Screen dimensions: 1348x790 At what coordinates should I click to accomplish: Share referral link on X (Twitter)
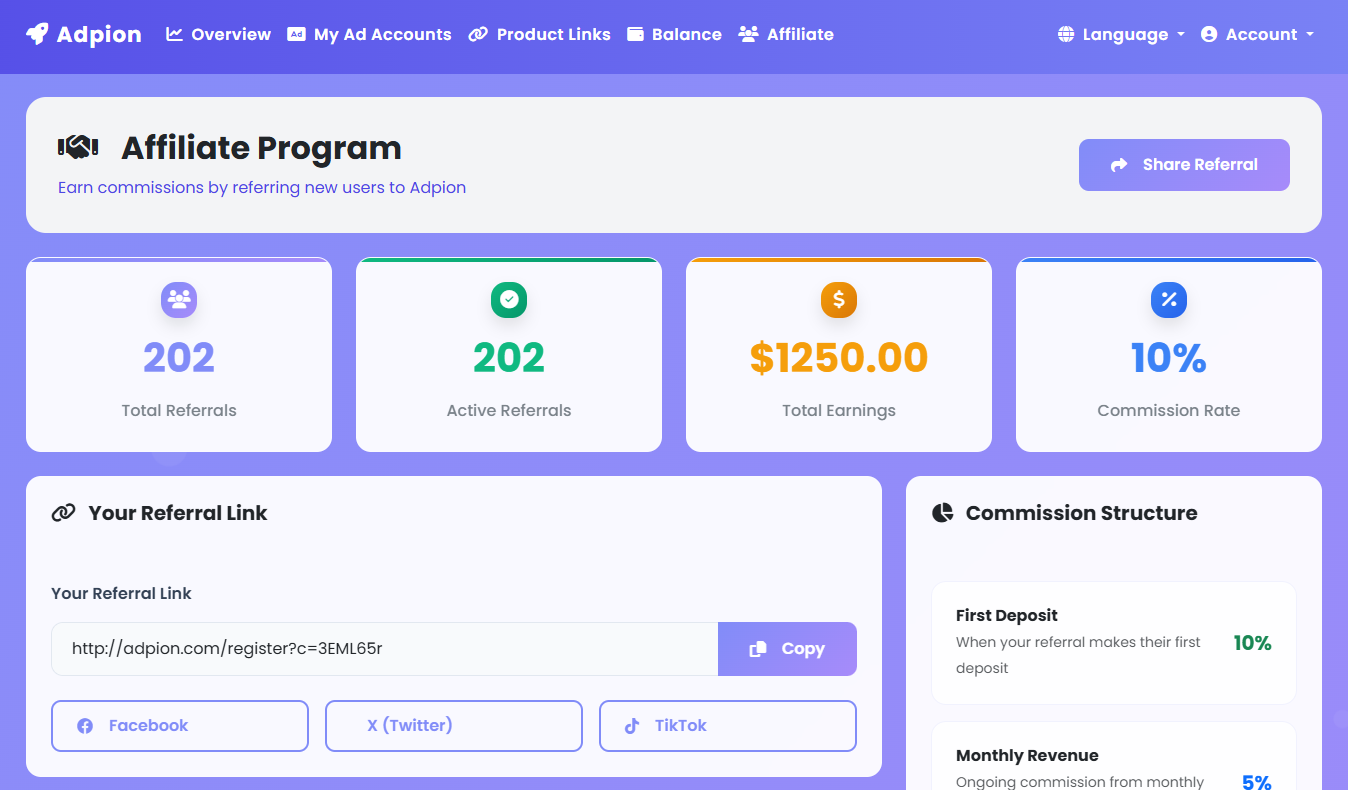click(454, 726)
